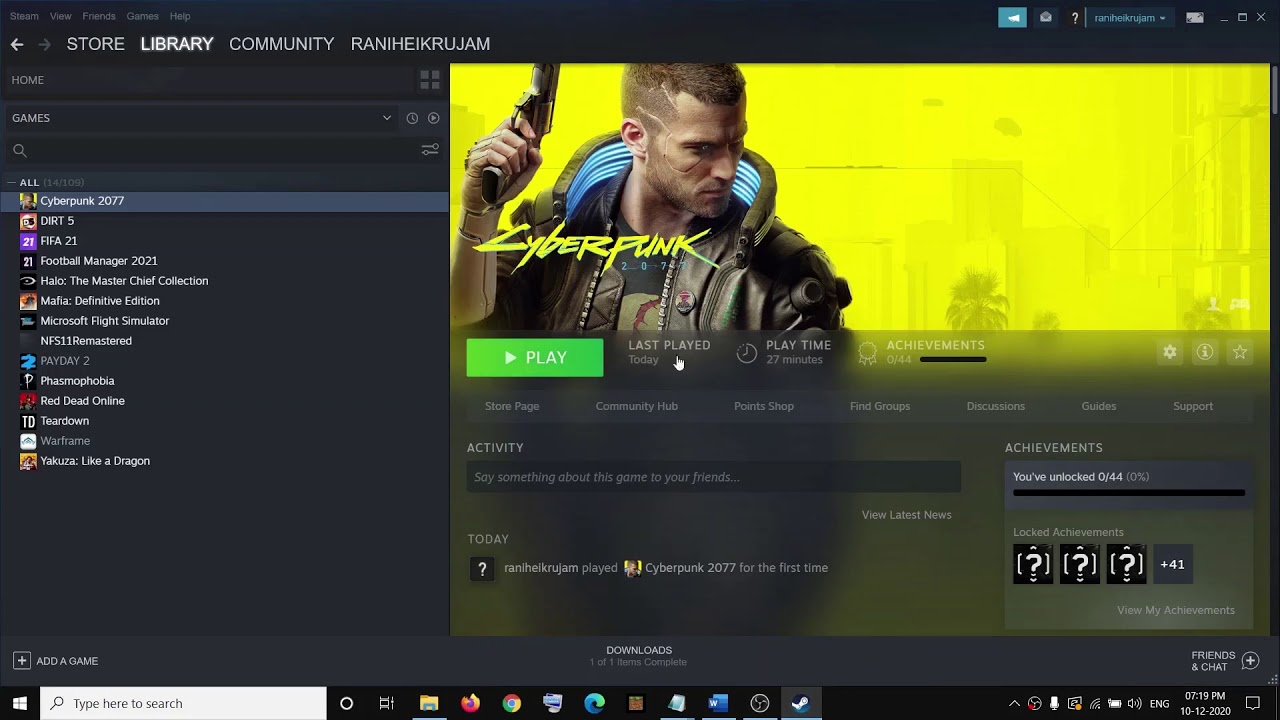
Task: Add Cyberpunk 2077 to favorites star
Action: point(1240,352)
